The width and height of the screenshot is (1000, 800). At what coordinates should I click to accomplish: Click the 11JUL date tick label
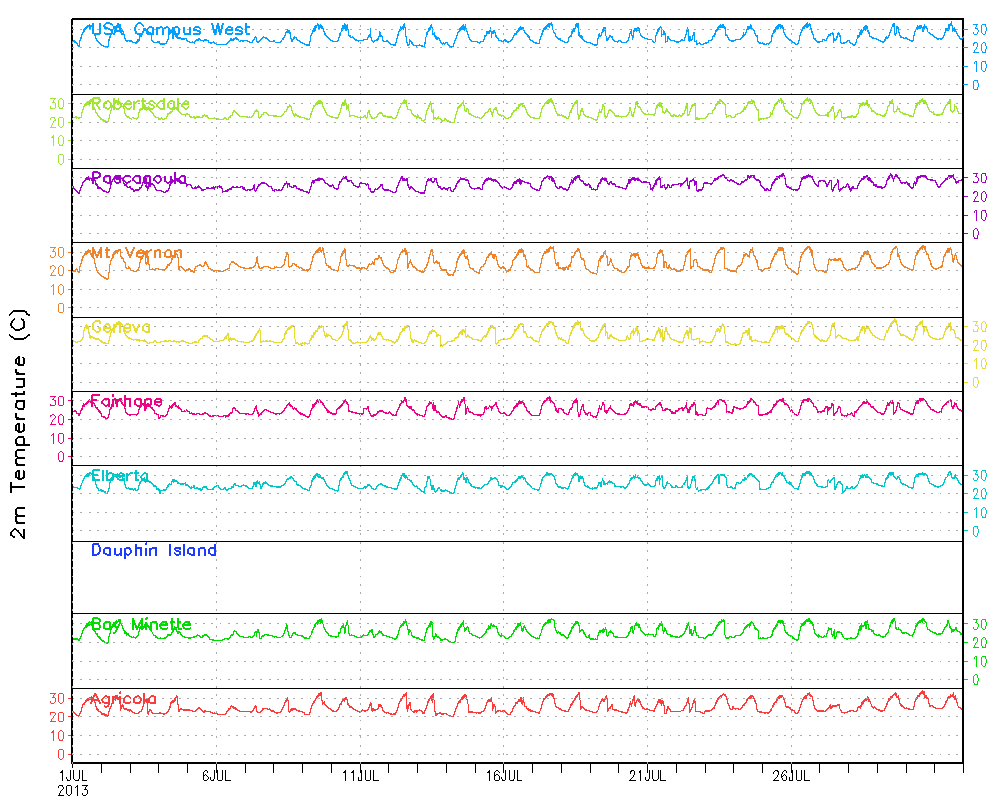pos(360,775)
